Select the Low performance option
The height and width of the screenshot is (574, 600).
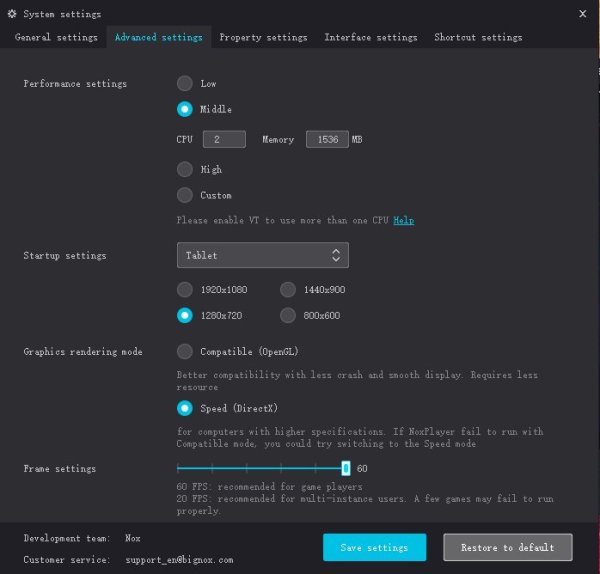click(185, 84)
